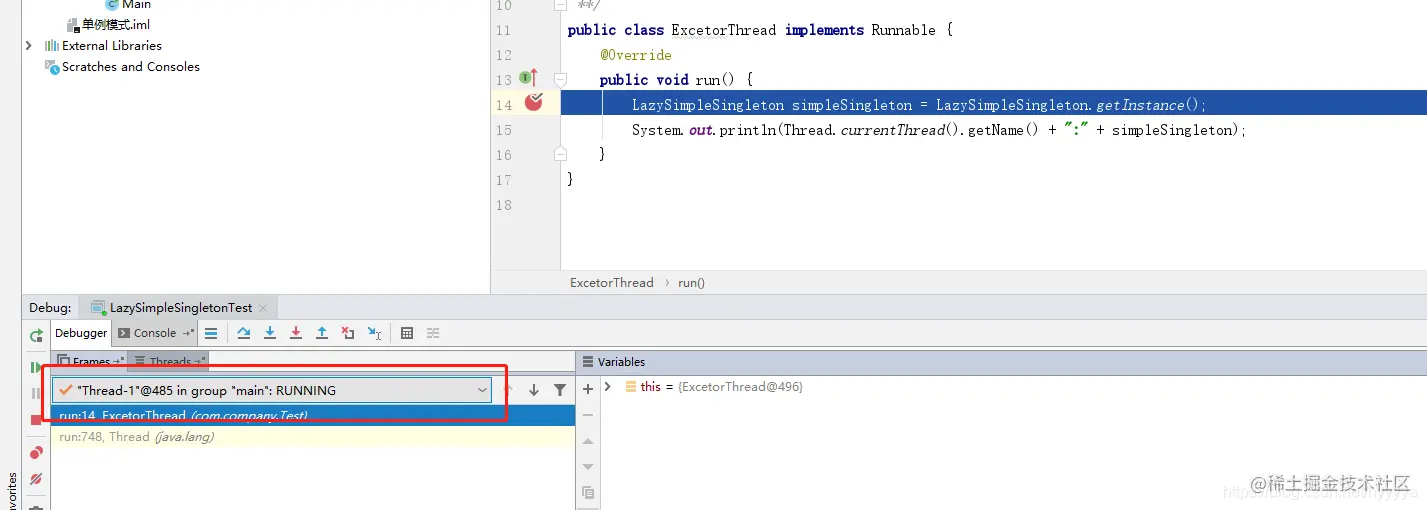
Task: Remove watch with minus icon
Action: point(588,415)
